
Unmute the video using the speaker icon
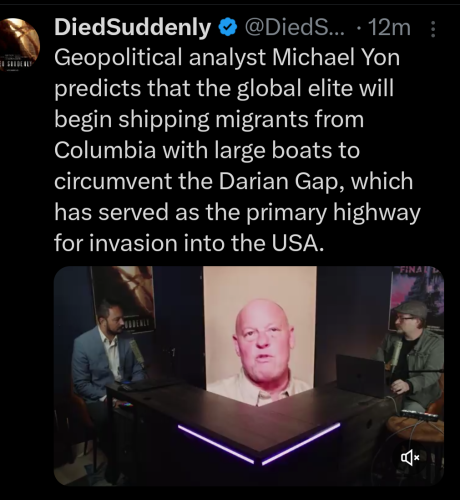(410, 459)
